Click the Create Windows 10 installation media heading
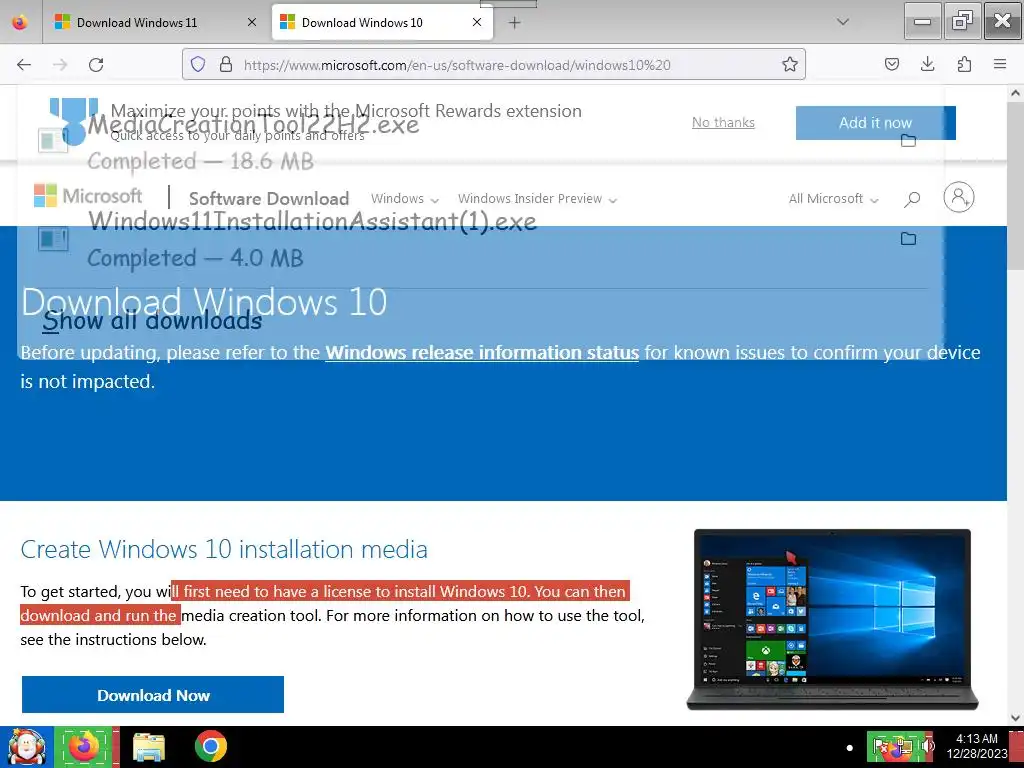The image size is (1024, 768). point(224,549)
